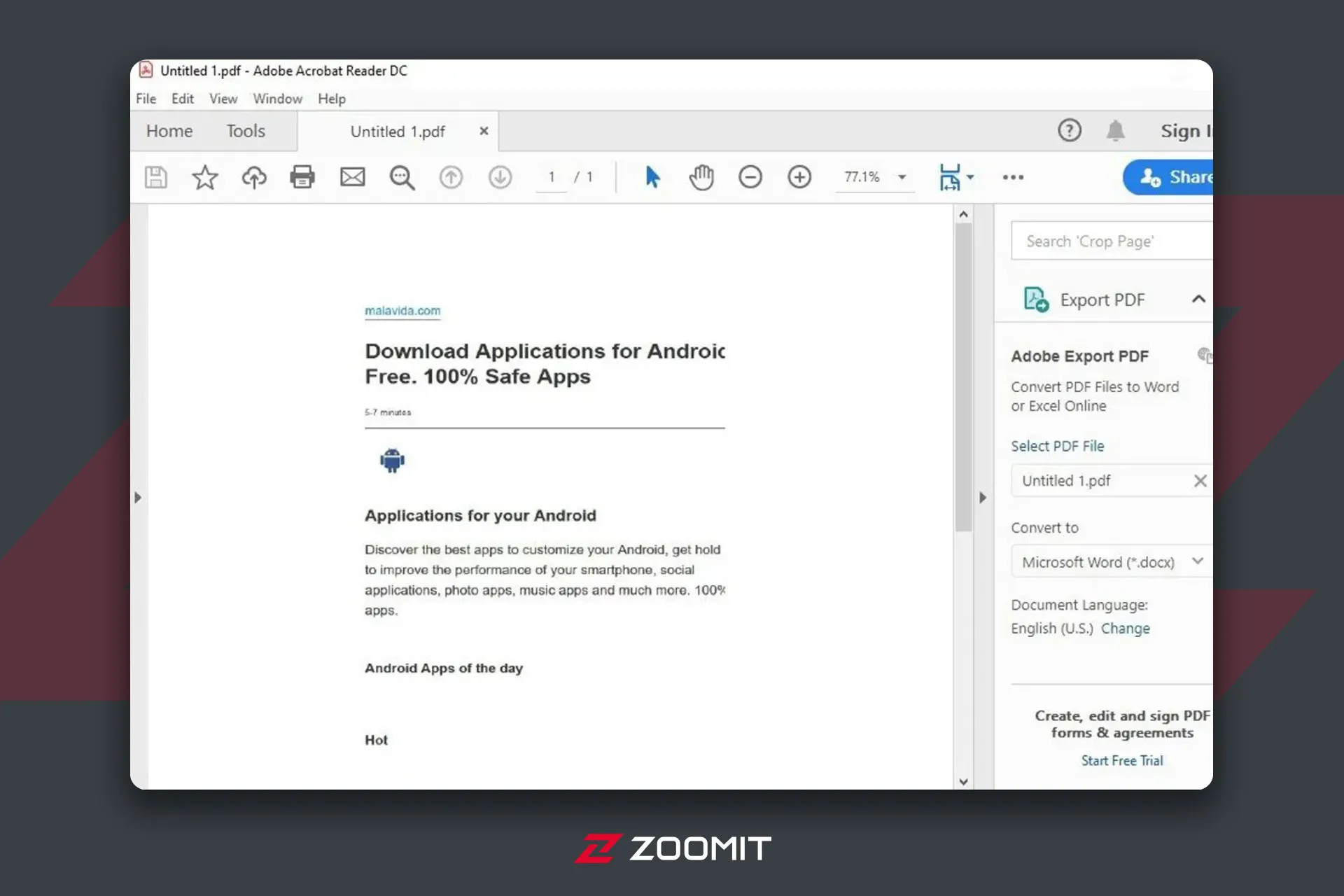Viewport: 1344px width, 896px height.
Task: Click the 'Adobe Export PDF' heading
Action: [1079, 356]
